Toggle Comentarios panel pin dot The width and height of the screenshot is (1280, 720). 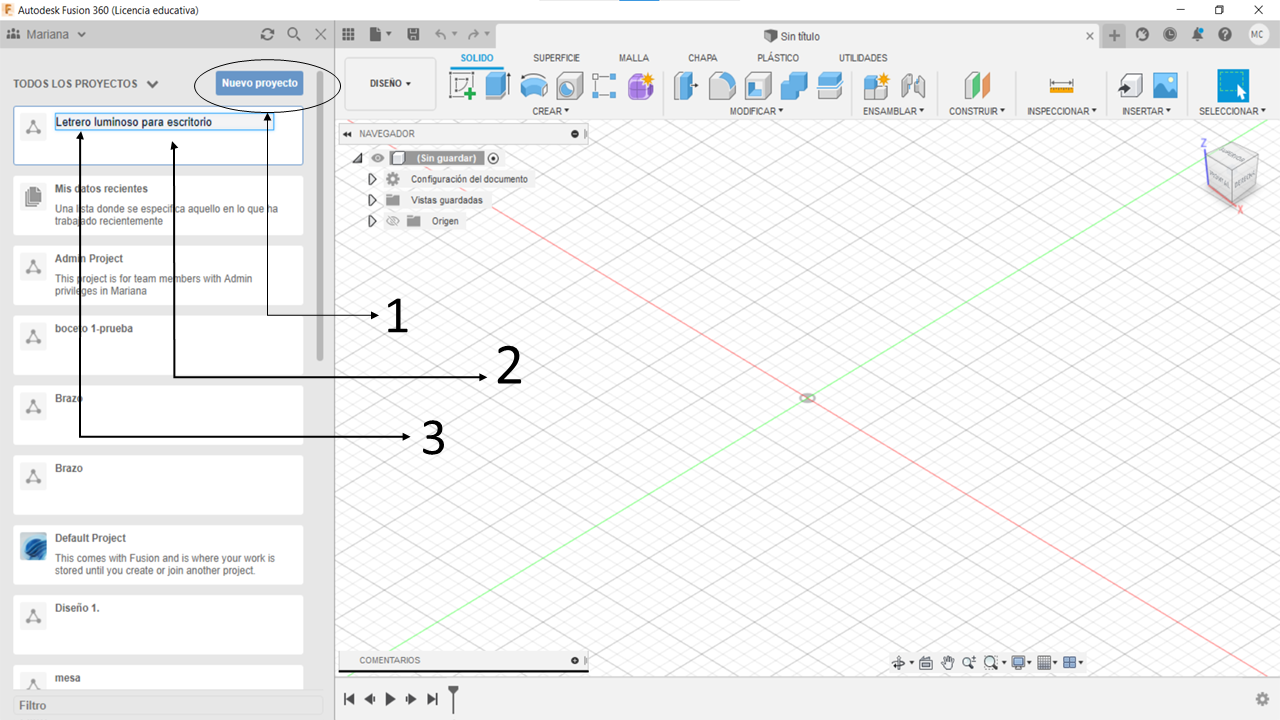point(575,660)
